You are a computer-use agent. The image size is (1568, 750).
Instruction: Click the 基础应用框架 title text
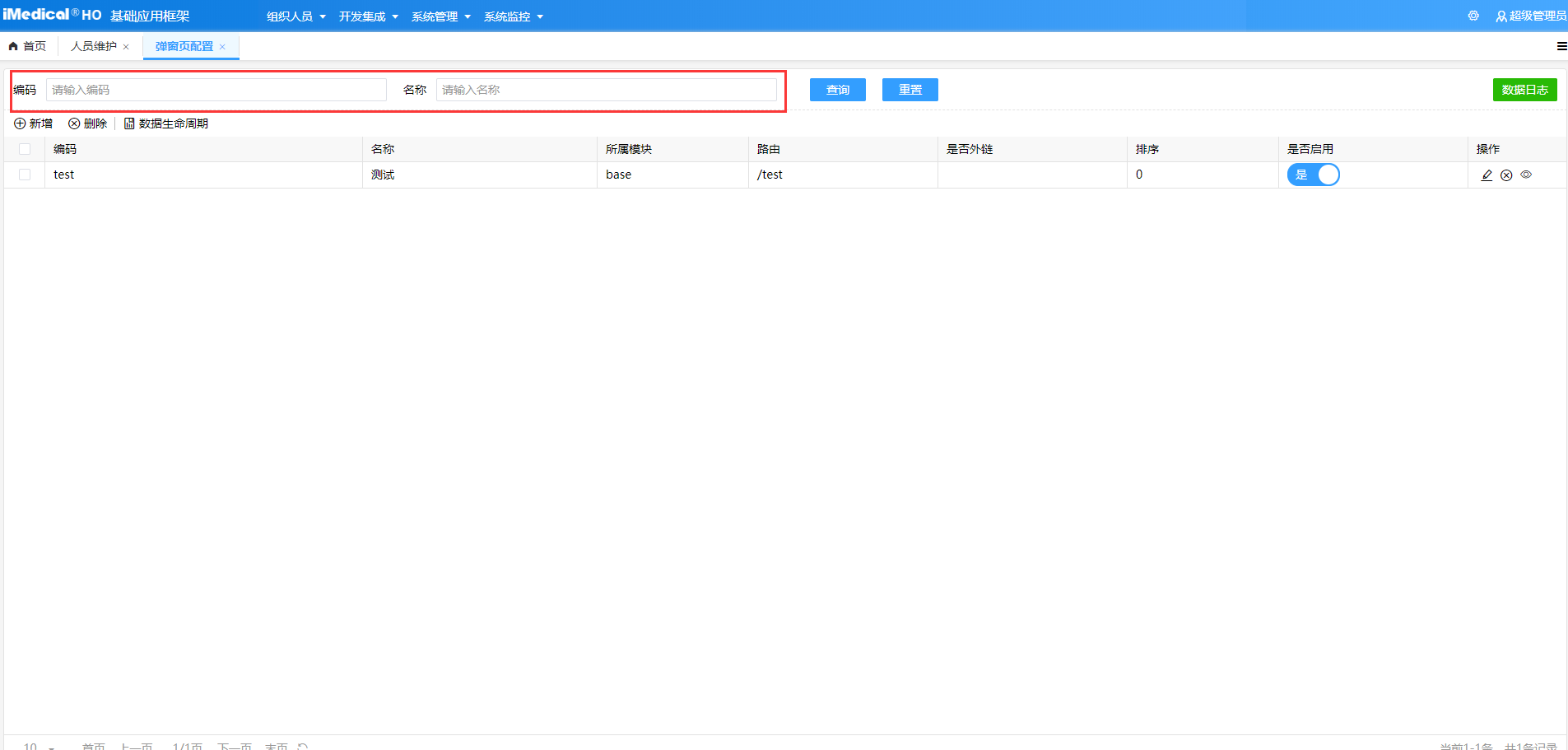pyautogui.click(x=150, y=16)
